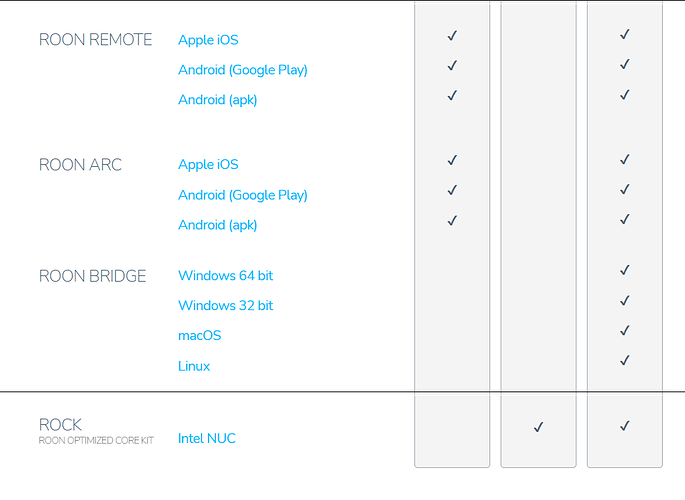Open the ROCK Intel NUC link
The image size is (685, 500).
click(x=207, y=438)
